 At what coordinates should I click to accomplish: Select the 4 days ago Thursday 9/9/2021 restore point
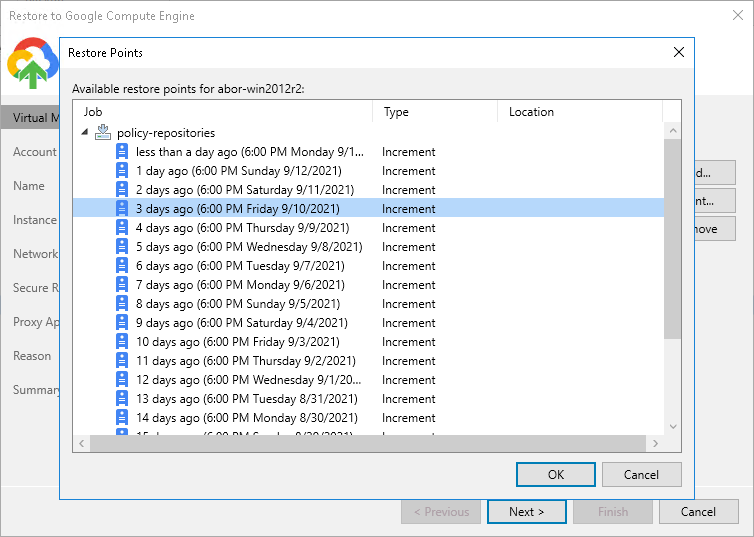click(x=246, y=228)
